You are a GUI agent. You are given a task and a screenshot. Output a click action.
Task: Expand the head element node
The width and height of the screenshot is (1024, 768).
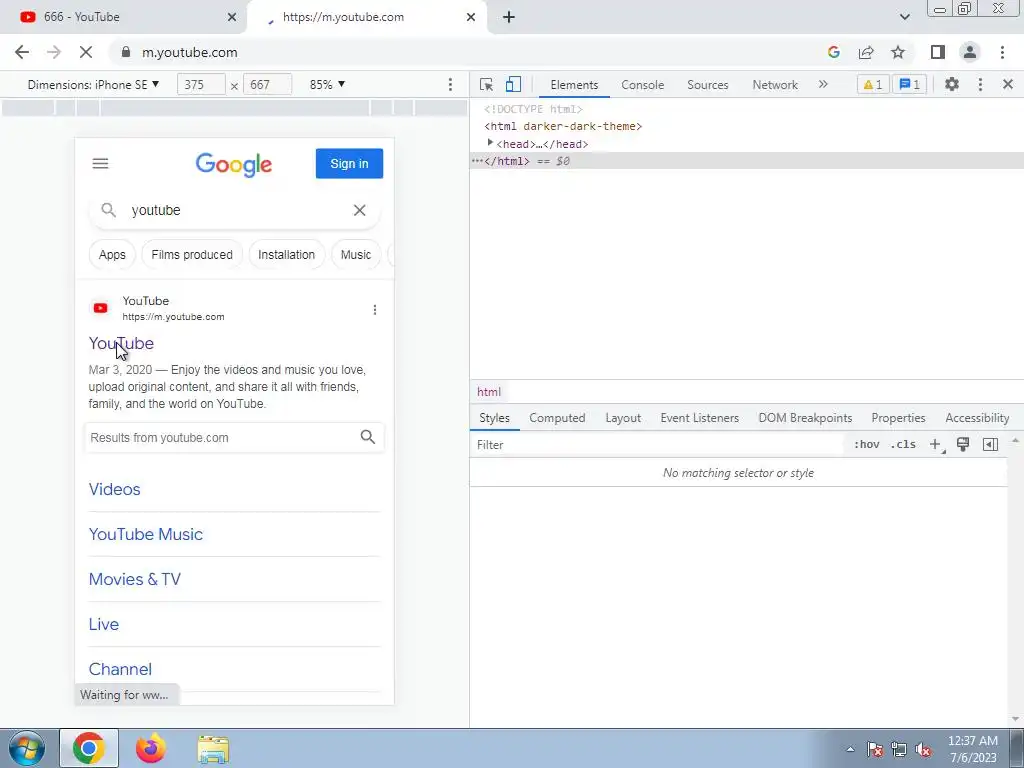point(490,143)
